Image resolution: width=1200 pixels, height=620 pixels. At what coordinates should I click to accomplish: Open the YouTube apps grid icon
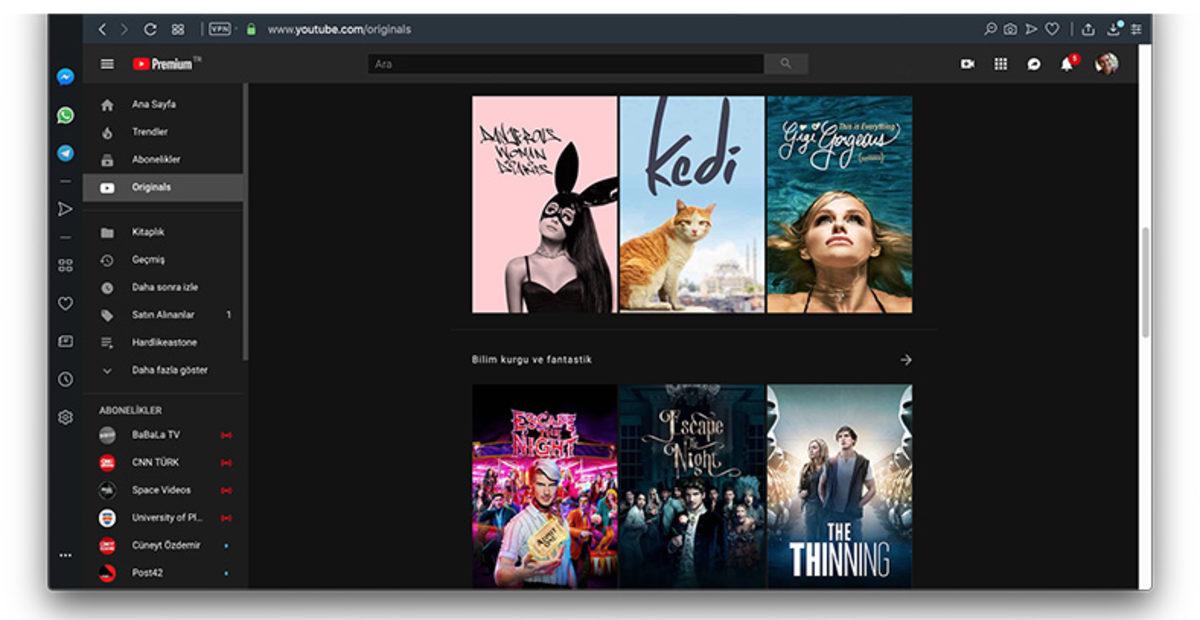[x=999, y=63]
